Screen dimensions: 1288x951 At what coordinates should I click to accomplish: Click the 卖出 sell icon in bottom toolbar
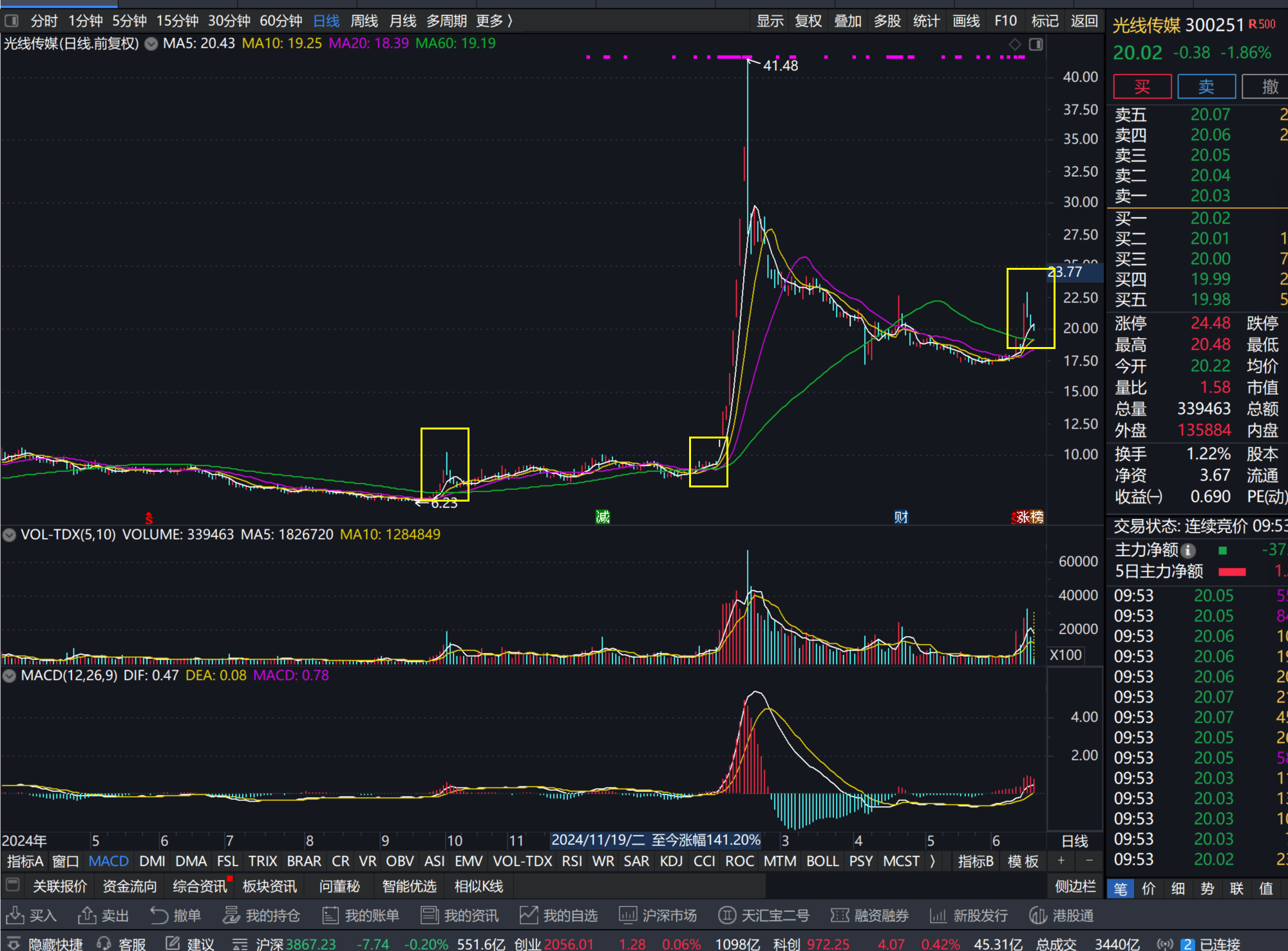pos(87,915)
